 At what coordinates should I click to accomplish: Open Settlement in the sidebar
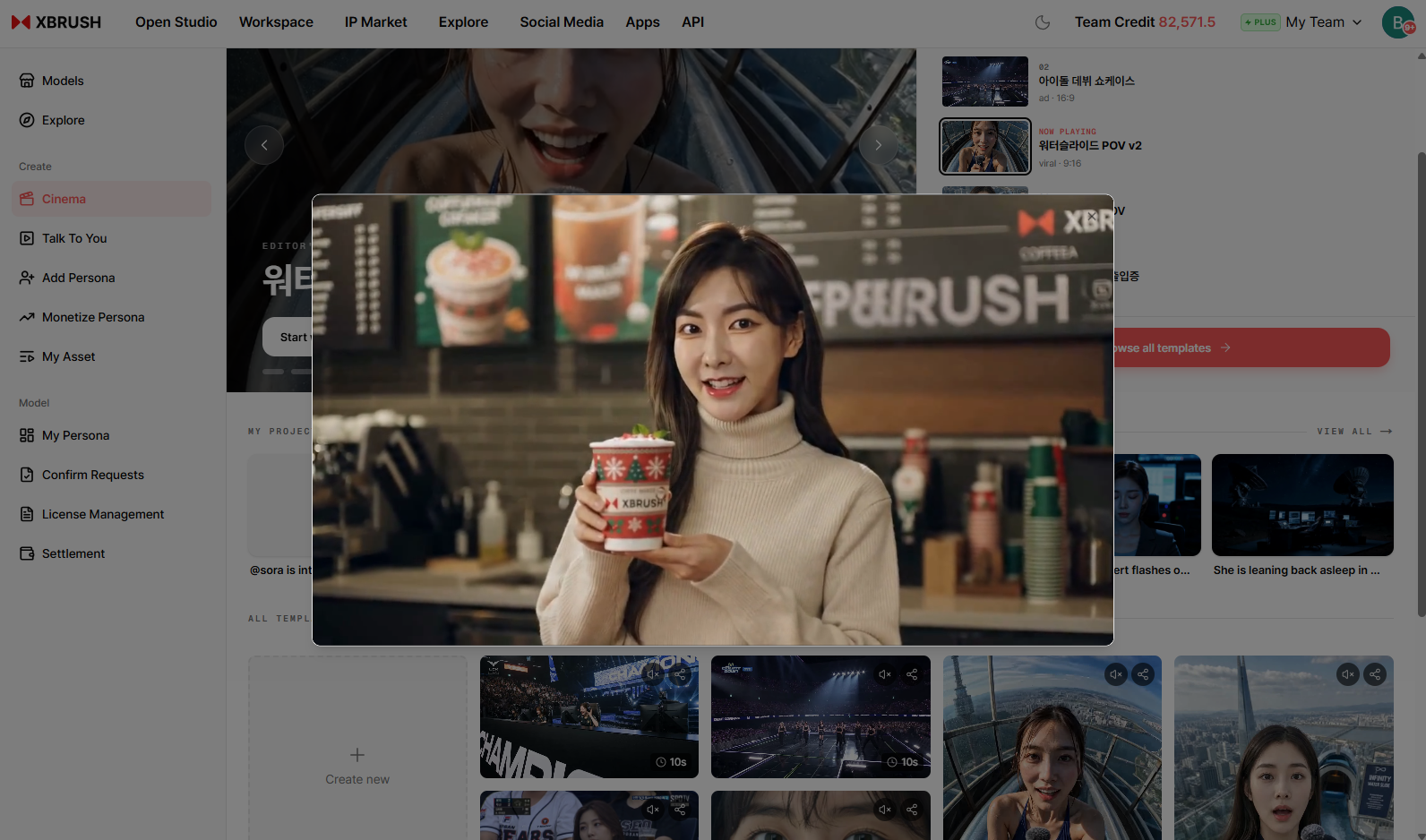(x=112, y=553)
